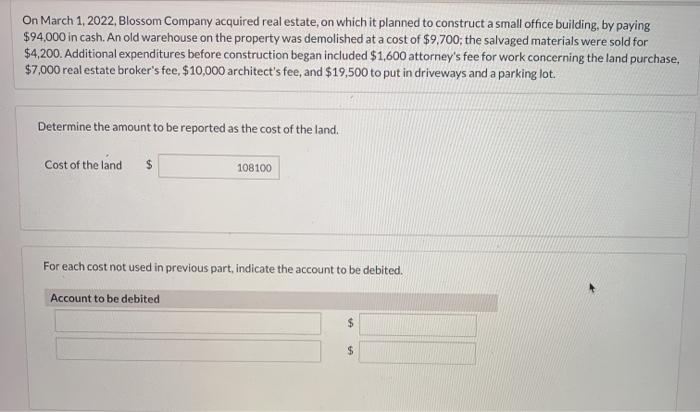Click the For each cost not used instruction
The image size is (700, 412).
pos(223,268)
